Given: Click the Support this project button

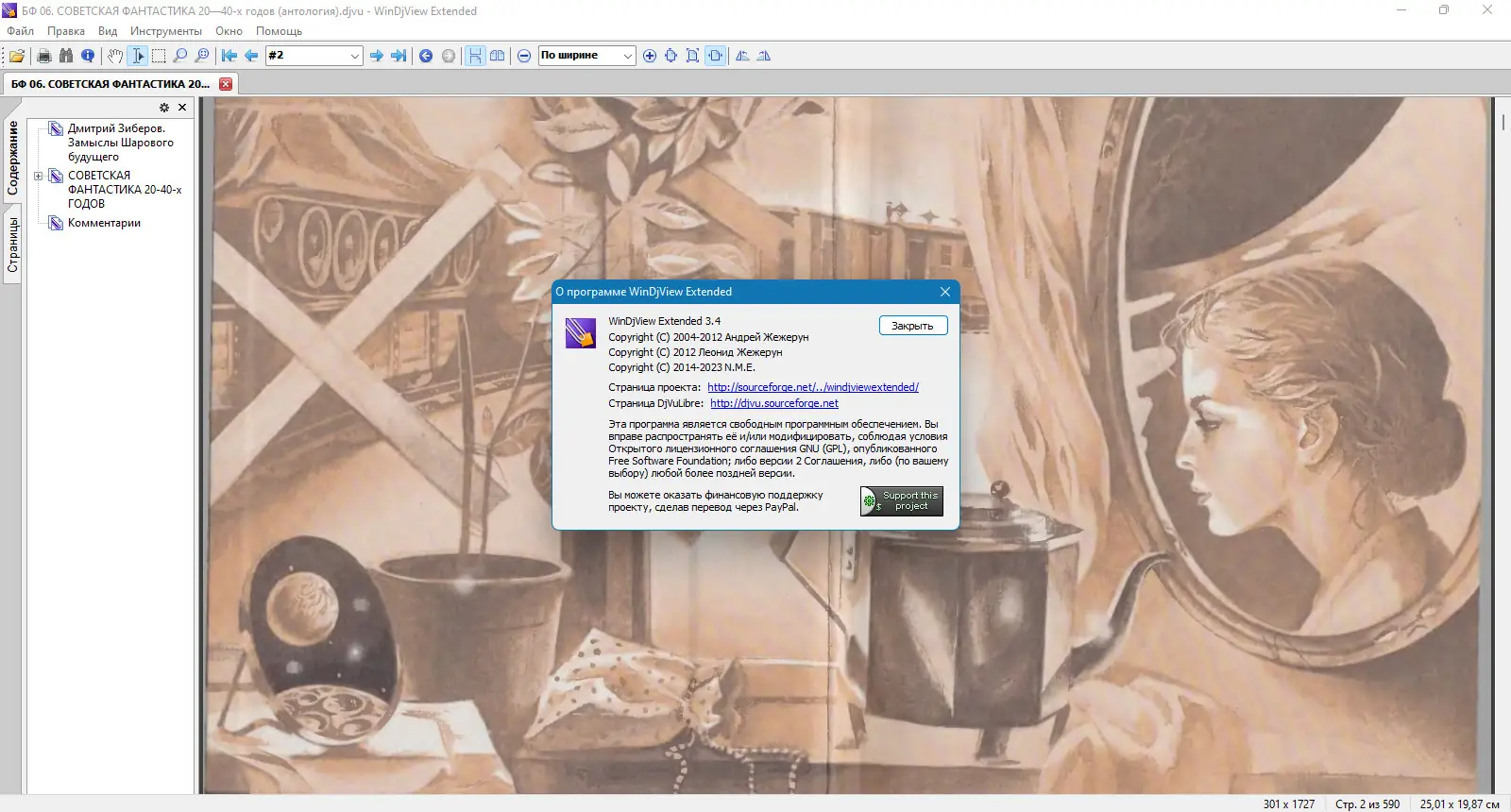Looking at the screenshot, I should coord(902,501).
